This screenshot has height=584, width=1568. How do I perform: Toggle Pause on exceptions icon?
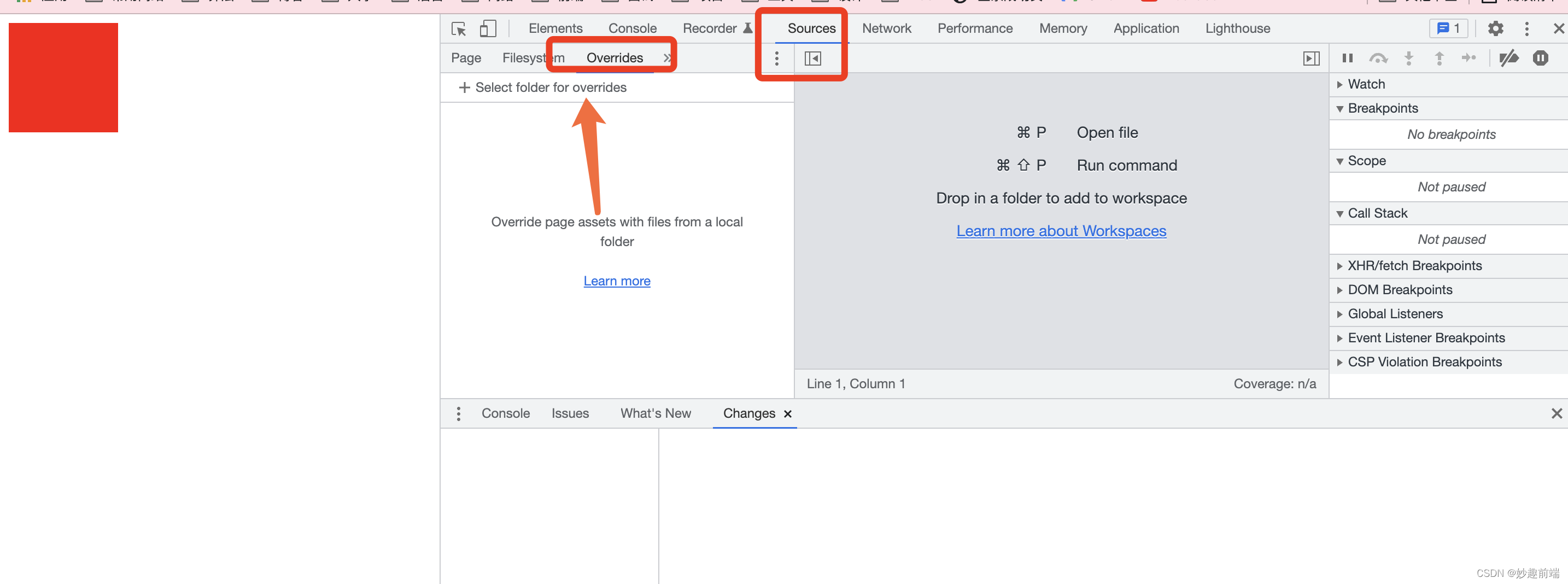[1540, 59]
